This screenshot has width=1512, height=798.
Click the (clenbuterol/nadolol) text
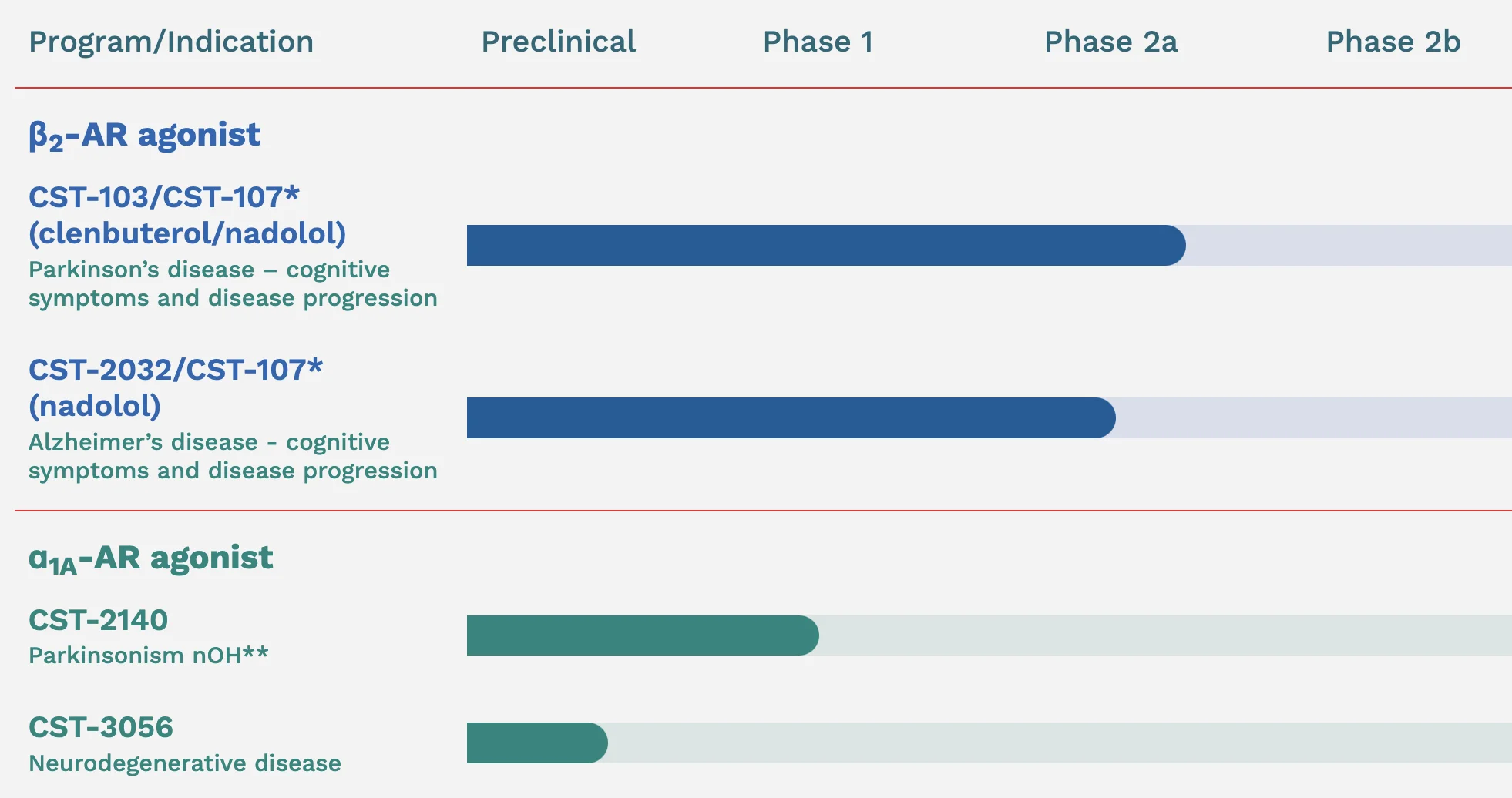187,233
